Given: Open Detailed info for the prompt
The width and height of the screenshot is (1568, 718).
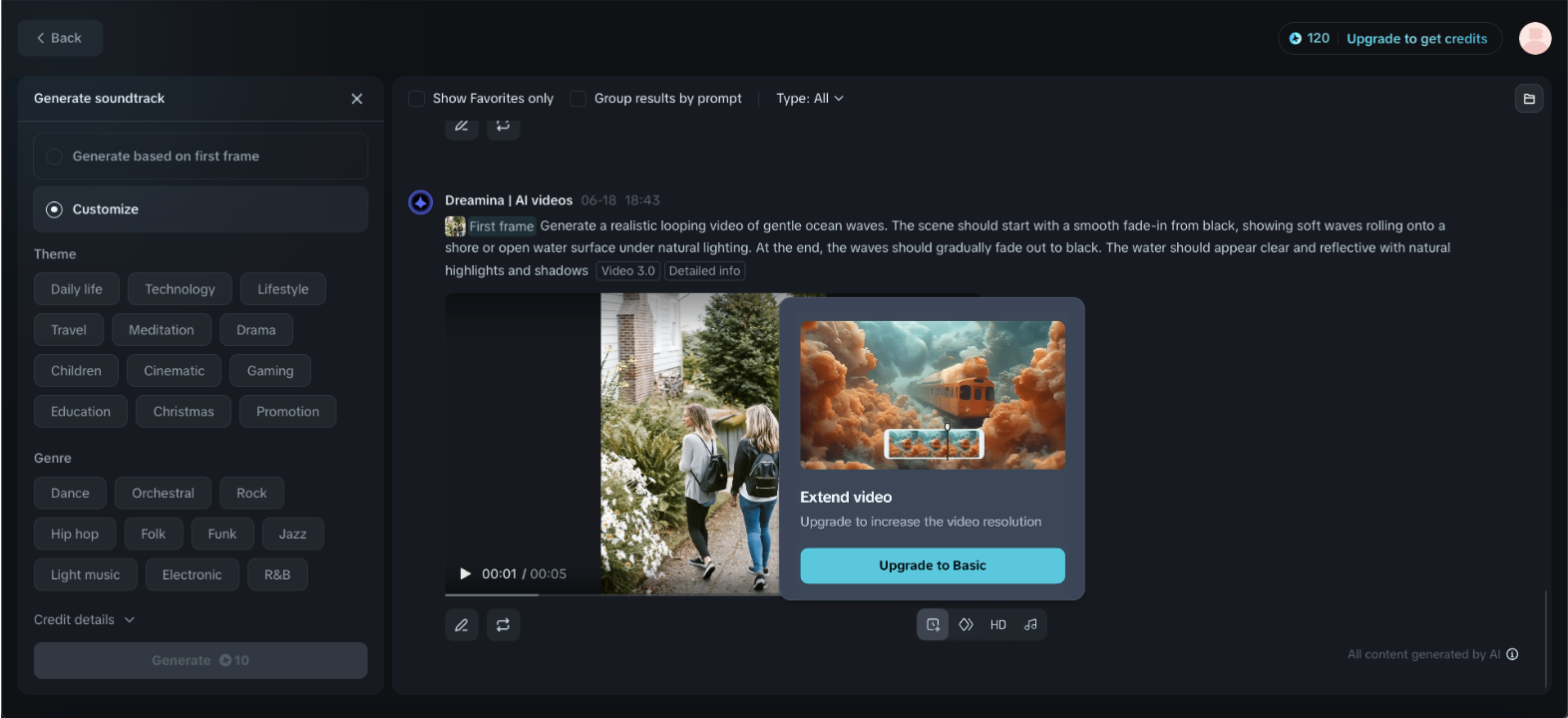Looking at the screenshot, I should point(704,271).
